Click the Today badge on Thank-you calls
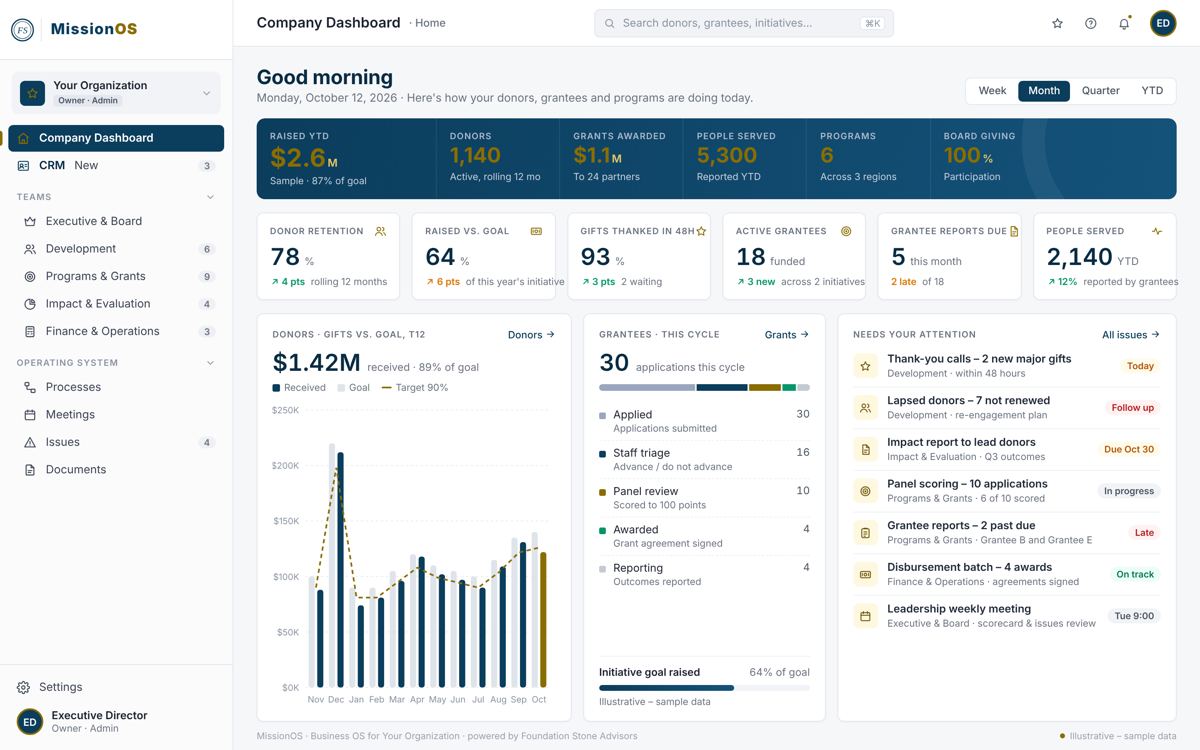Screen dimensions: 1200x750 coord(1140,366)
